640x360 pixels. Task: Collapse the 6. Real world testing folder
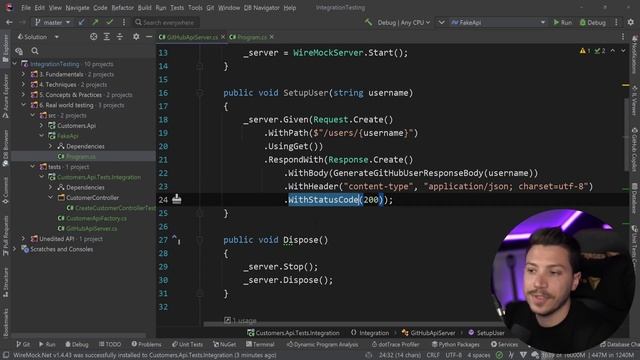click(23, 105)
